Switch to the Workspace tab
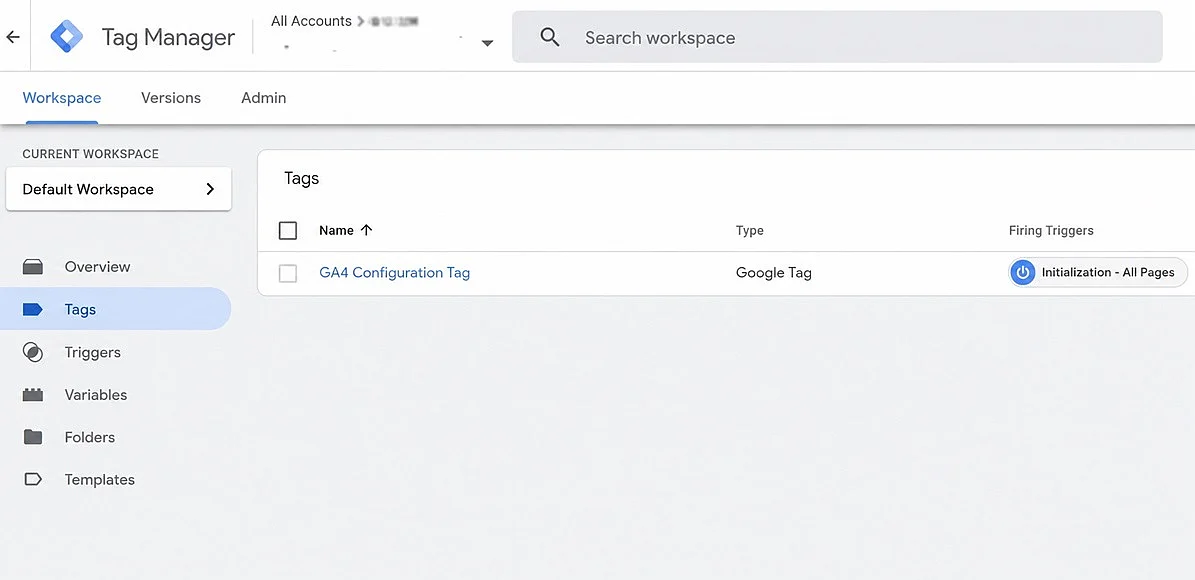The width and height of the screenshot is (1195, 580). pos(62,98)
